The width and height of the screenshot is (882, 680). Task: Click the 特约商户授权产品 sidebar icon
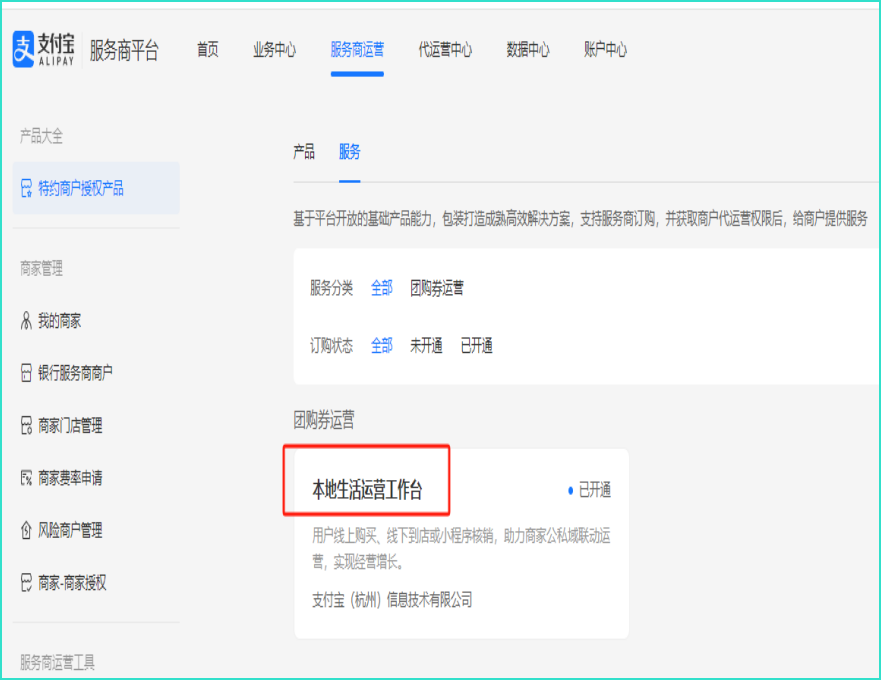(27, 189)
